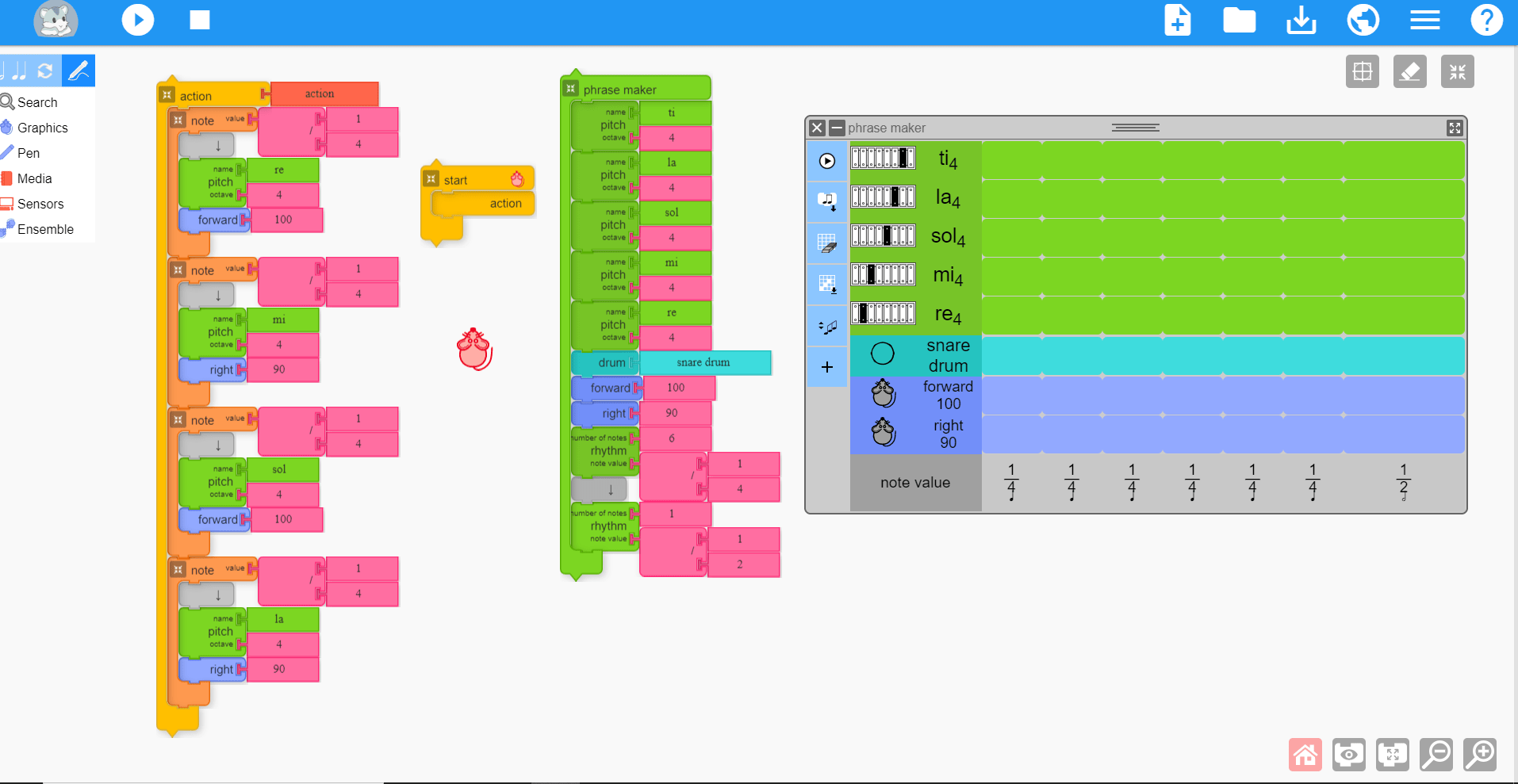Screen dimensions: 1518x784
Task: Add a new row with the plus in phrase maker
Action: tap(827, 367)
